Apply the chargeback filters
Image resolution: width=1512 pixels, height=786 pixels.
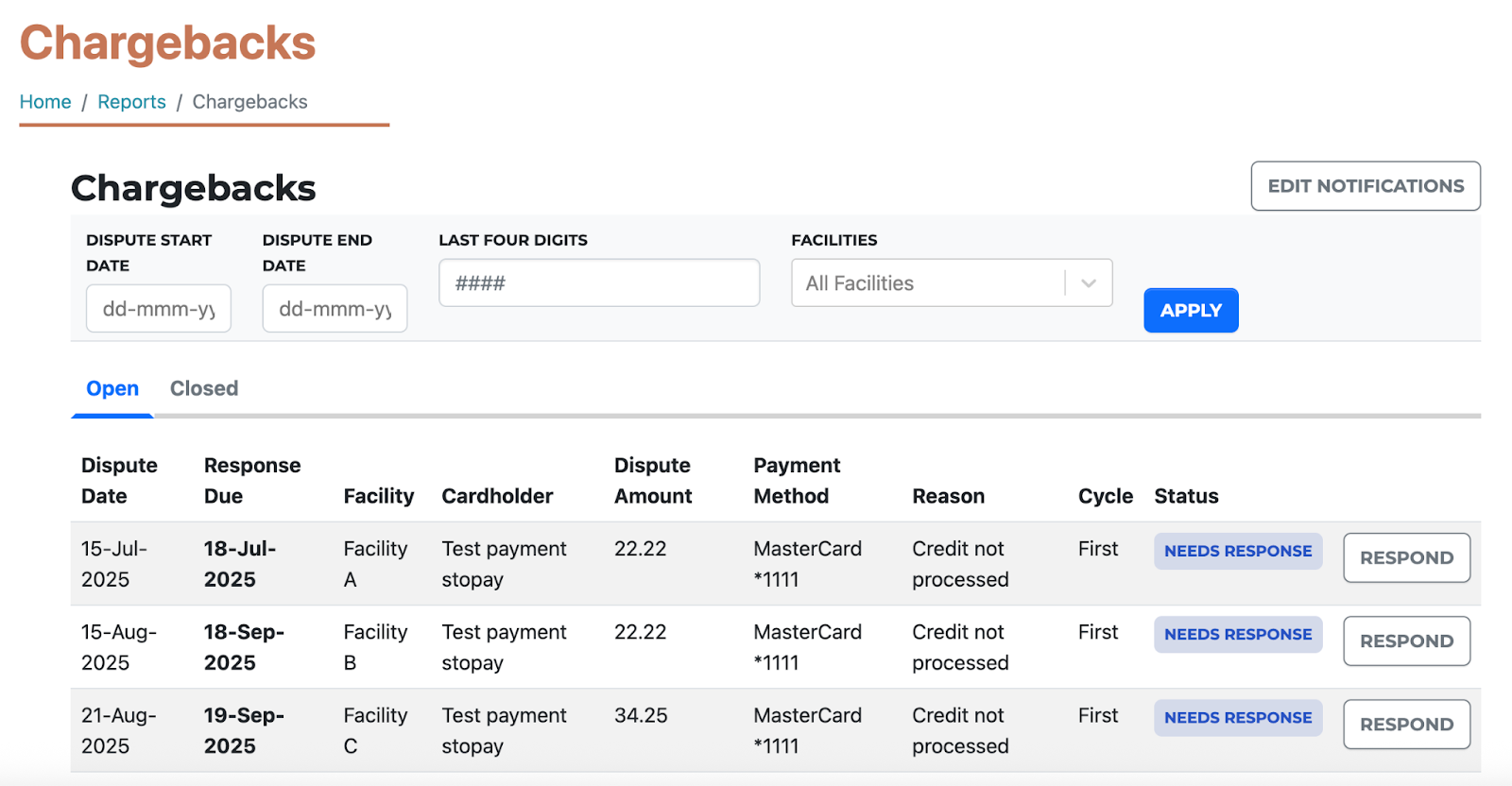click(1191, 310)
